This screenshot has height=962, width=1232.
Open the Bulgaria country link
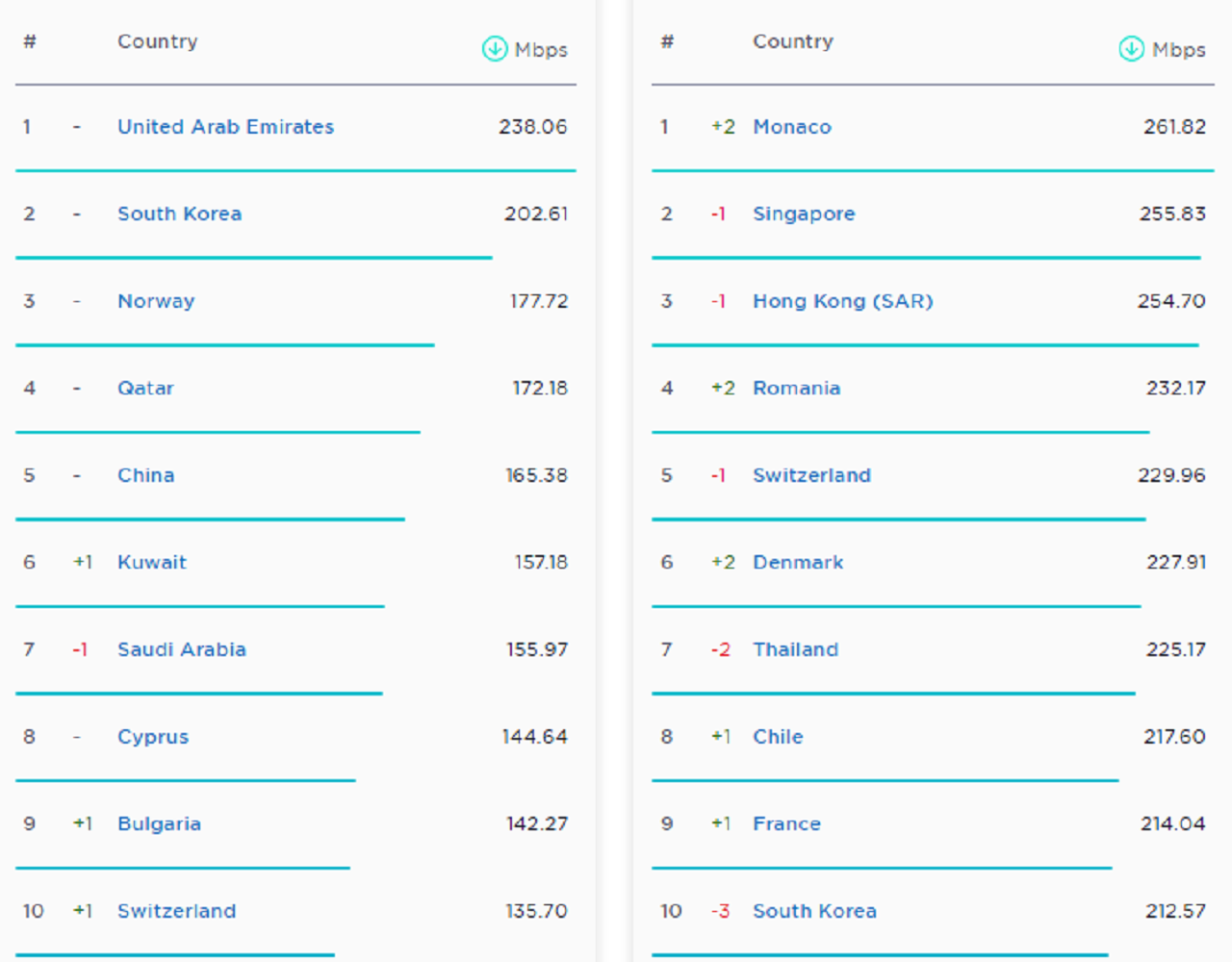[x=159, y=823]
